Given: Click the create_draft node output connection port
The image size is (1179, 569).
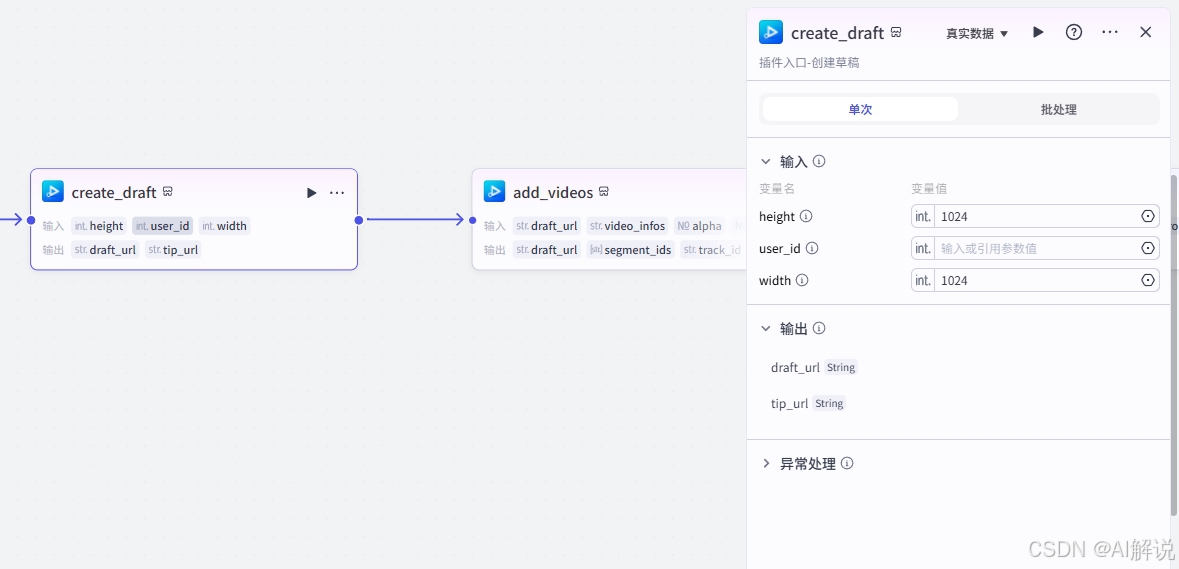Looking at the screenshot, I should point(359,220).
